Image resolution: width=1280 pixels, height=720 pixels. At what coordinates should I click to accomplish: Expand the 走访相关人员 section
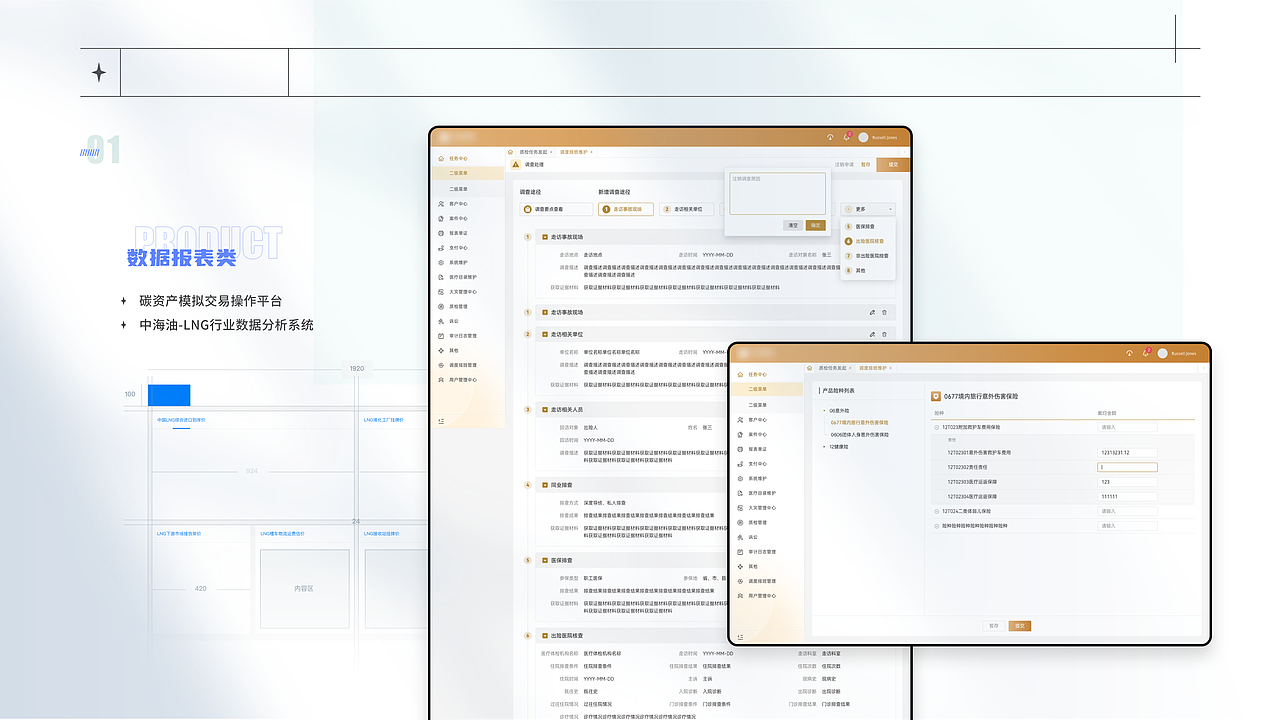(x=545, y=409)
